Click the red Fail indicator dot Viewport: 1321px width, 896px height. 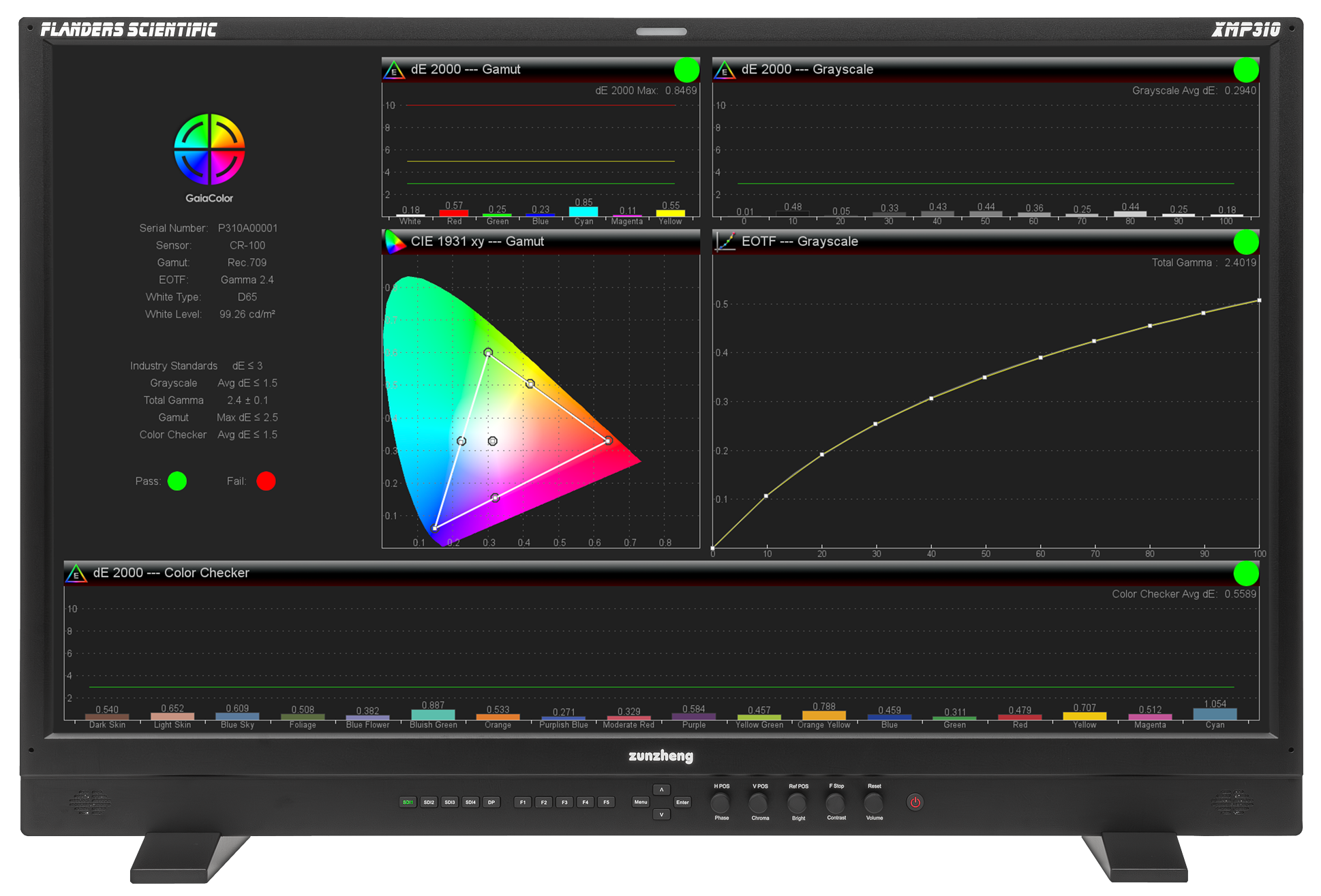tap(266, 481)
